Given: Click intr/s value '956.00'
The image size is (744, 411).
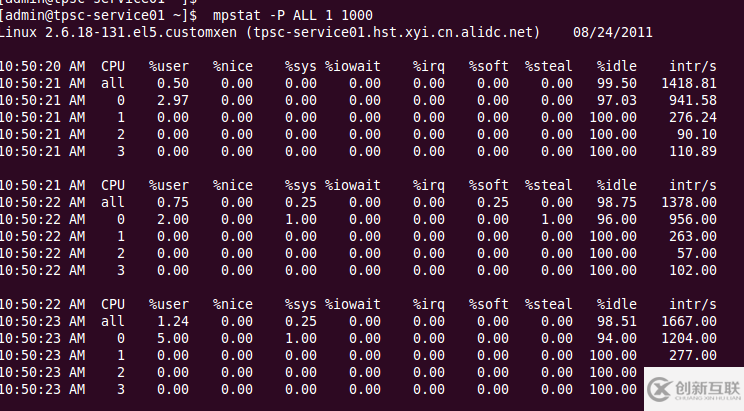Looking at the screenshot, I should (x=693, y=220).
